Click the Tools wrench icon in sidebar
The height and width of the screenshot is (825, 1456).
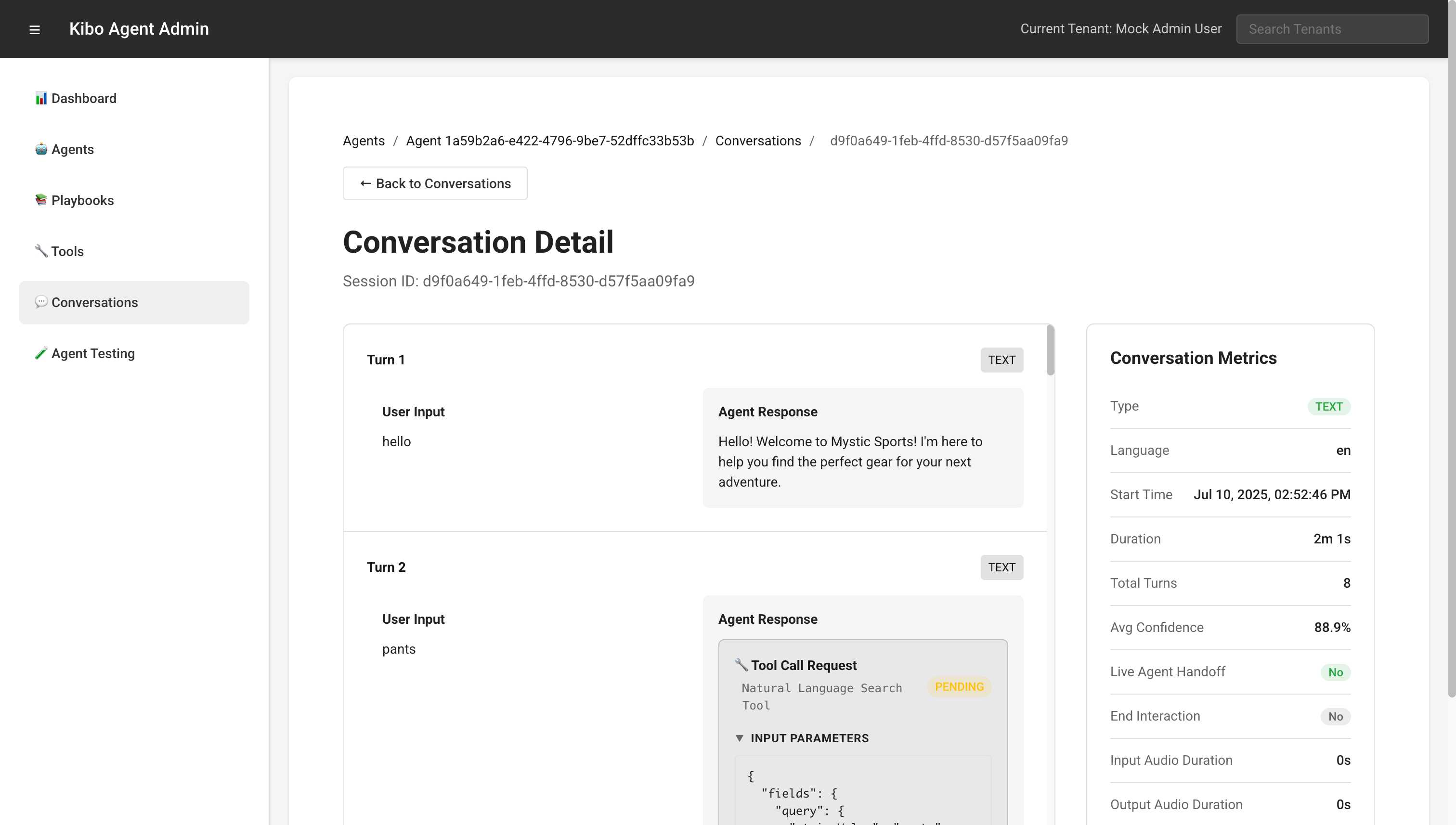tap(41, 252)
